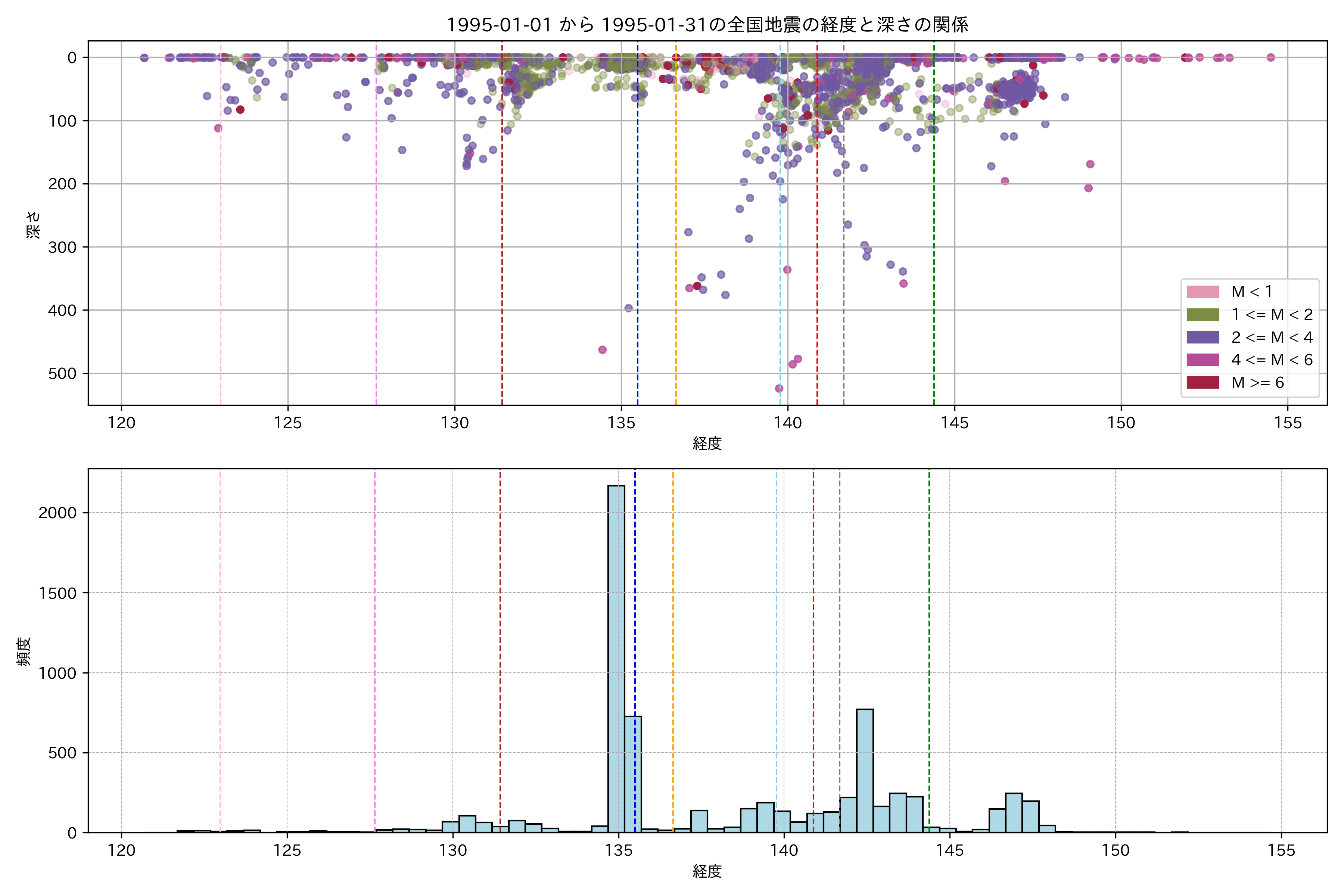Screen dimensions: 1344x896
Task: Click the pink M < 1 legend swatch
Action: pyautogui.click(x=1202, y=292)
